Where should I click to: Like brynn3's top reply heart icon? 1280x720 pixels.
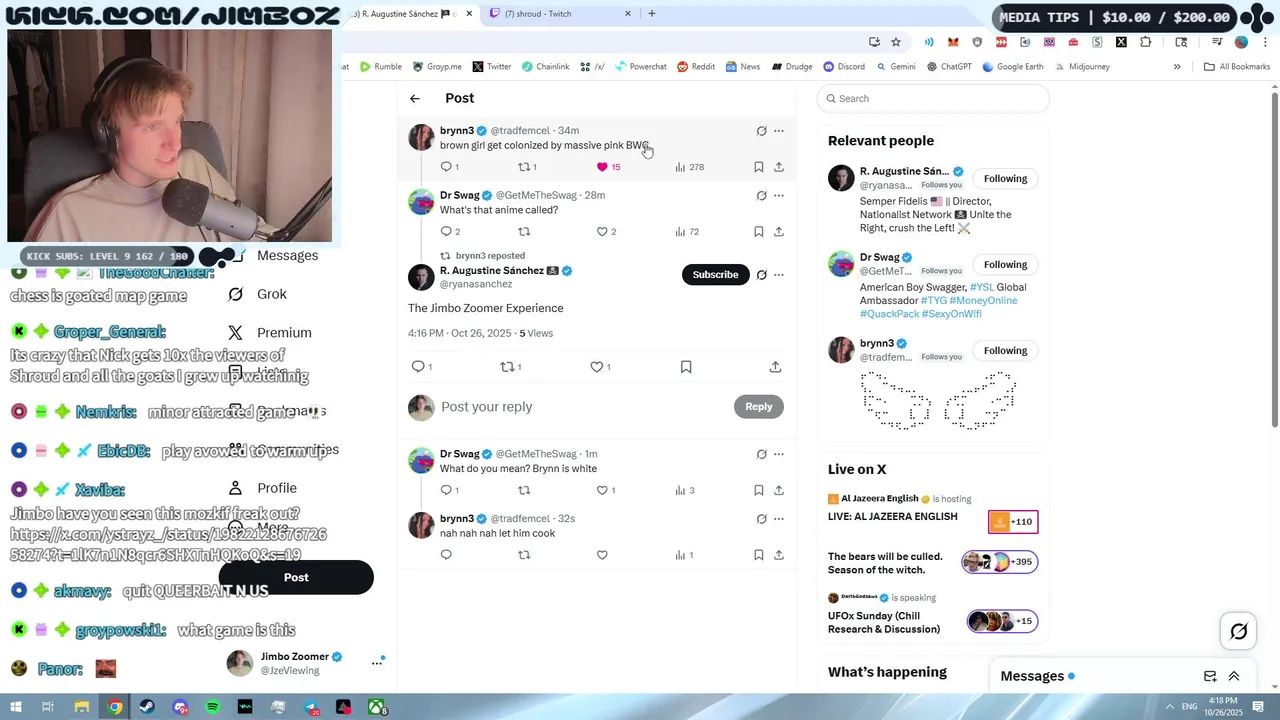pos(602,167)
